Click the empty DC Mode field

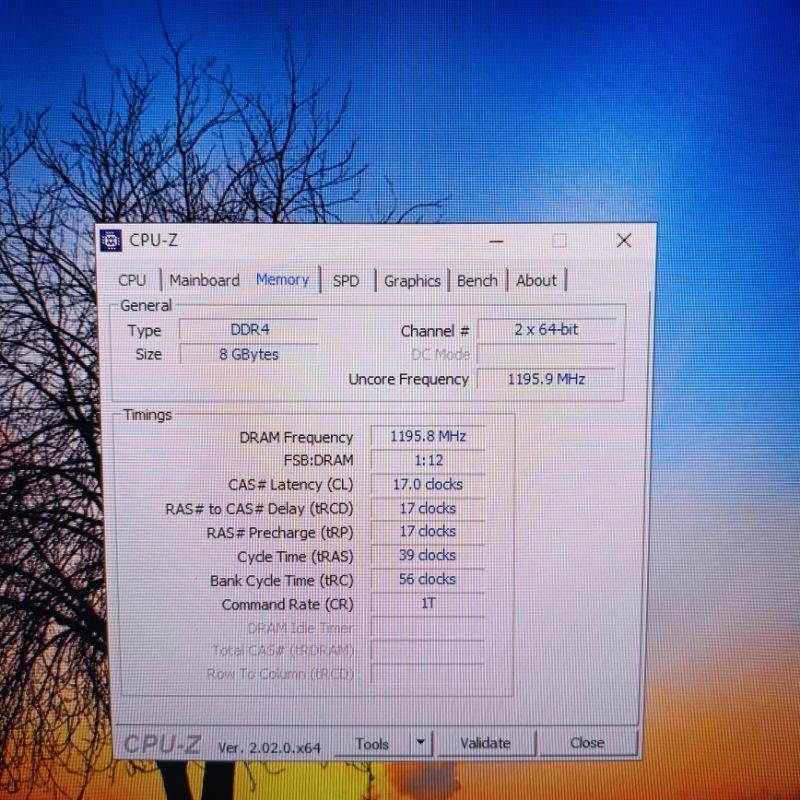[x=546, y=355]
